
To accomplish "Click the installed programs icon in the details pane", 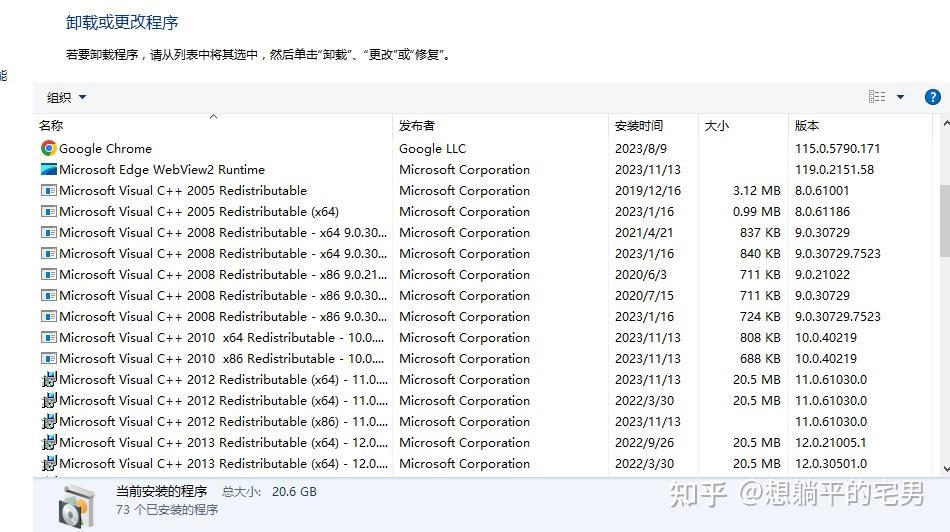I will point(77,507).
